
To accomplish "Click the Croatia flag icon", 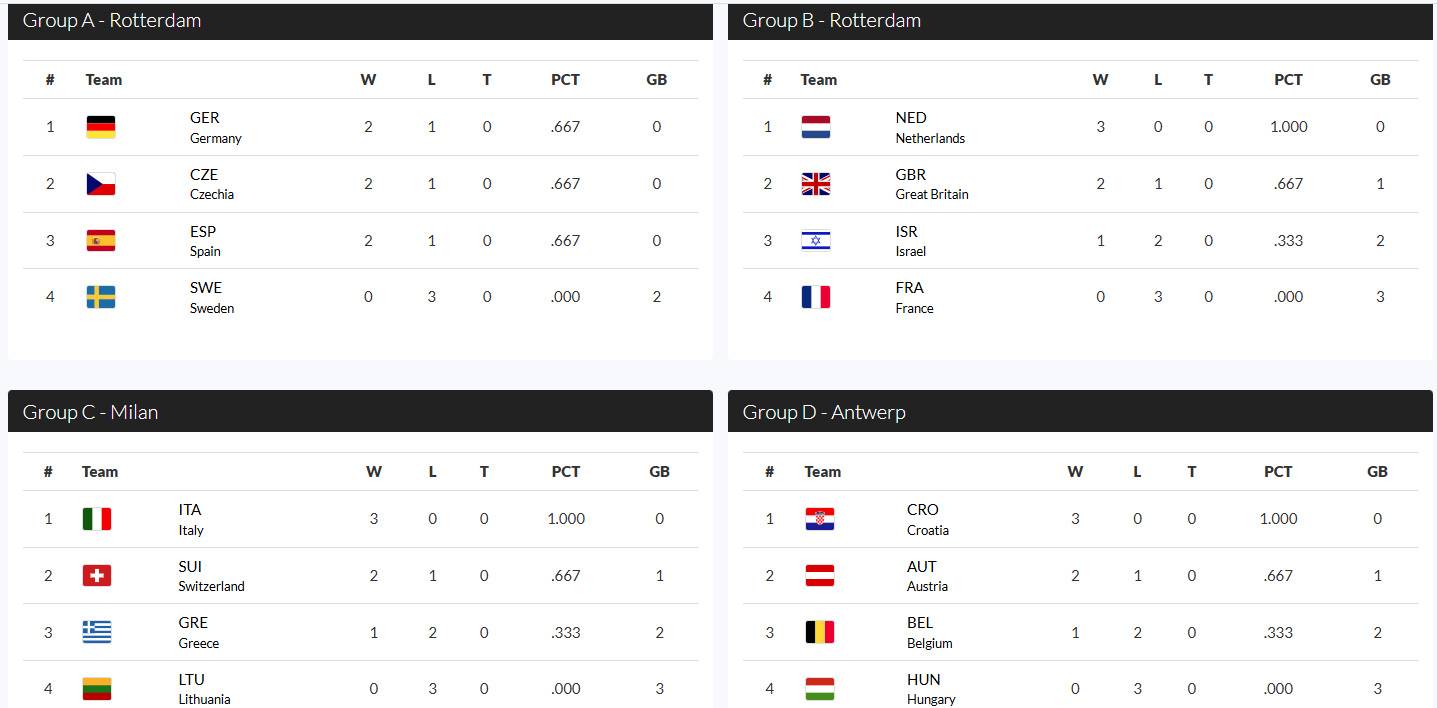I will pos(820,519).
